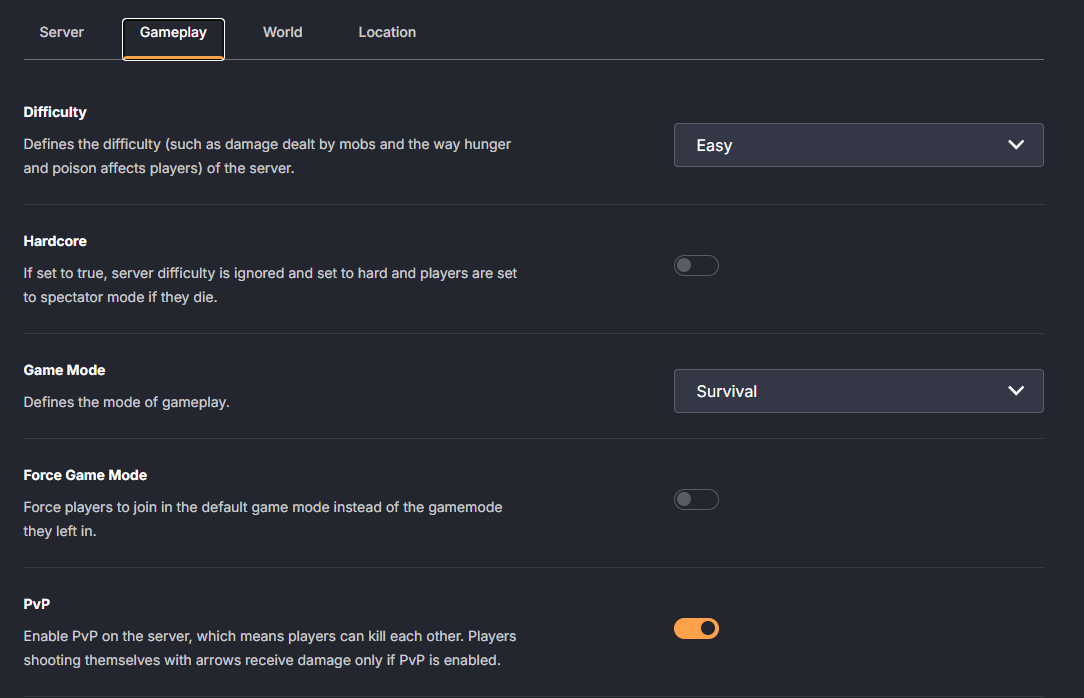Open the Difficulty dropdown showing Easy
This screenshot has width=1084, height=698.
click(858, 145)
